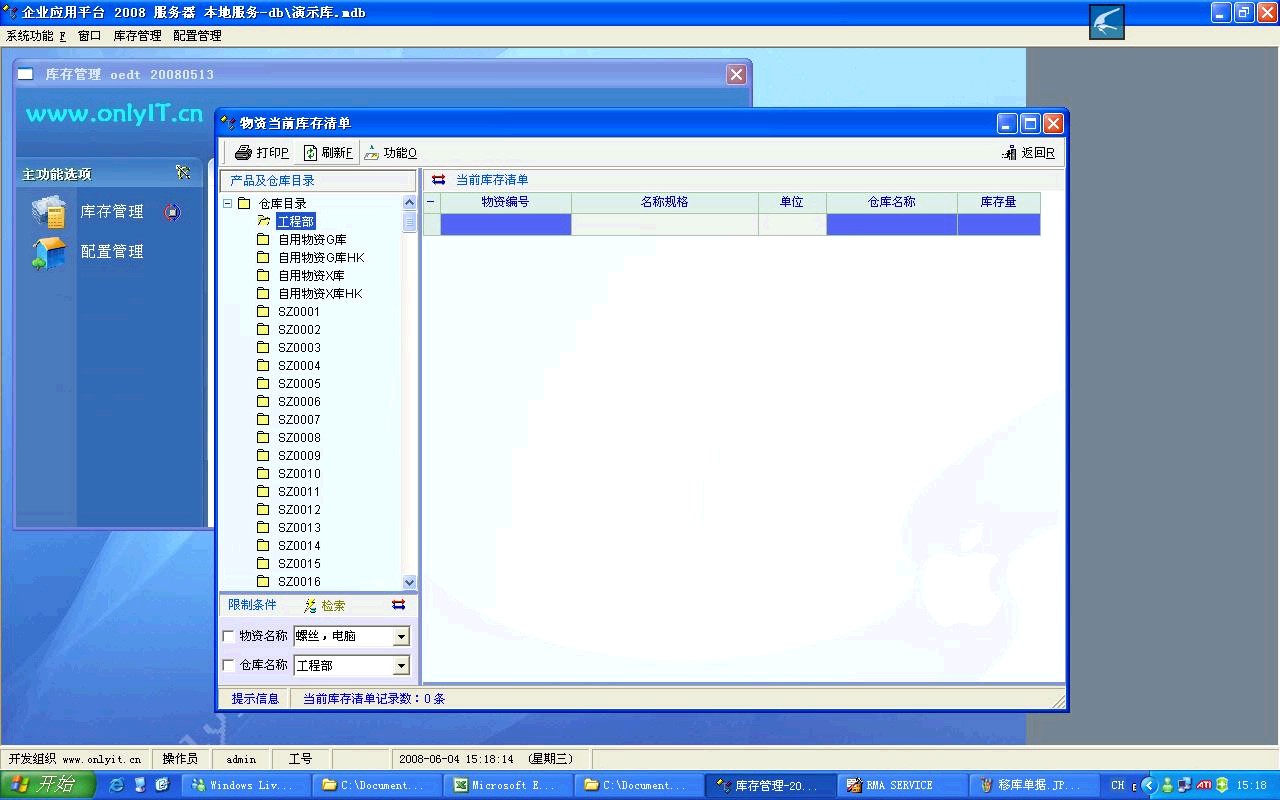
Task: Open the 配置管理 module icon in sidebar
Action: click(x=48, y=252)
